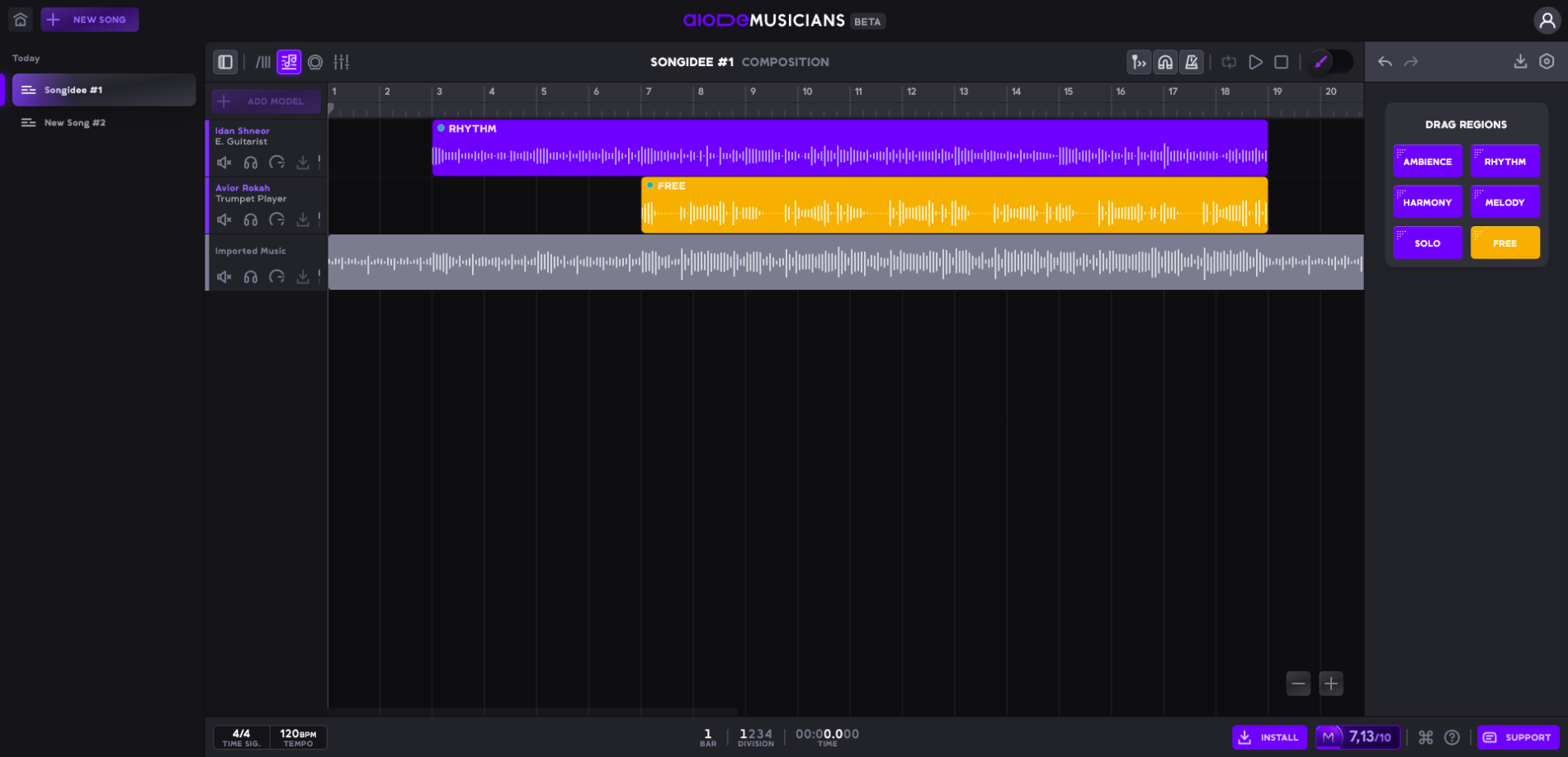Click the stop playback square
Image resolution: width=1568 pixels, height=757 pixels.
click(x=1282, y=62)
